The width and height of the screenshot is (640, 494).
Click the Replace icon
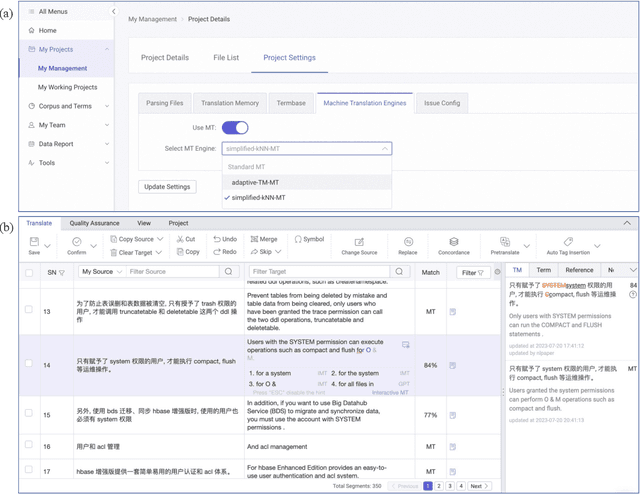[x=408, y=242]
